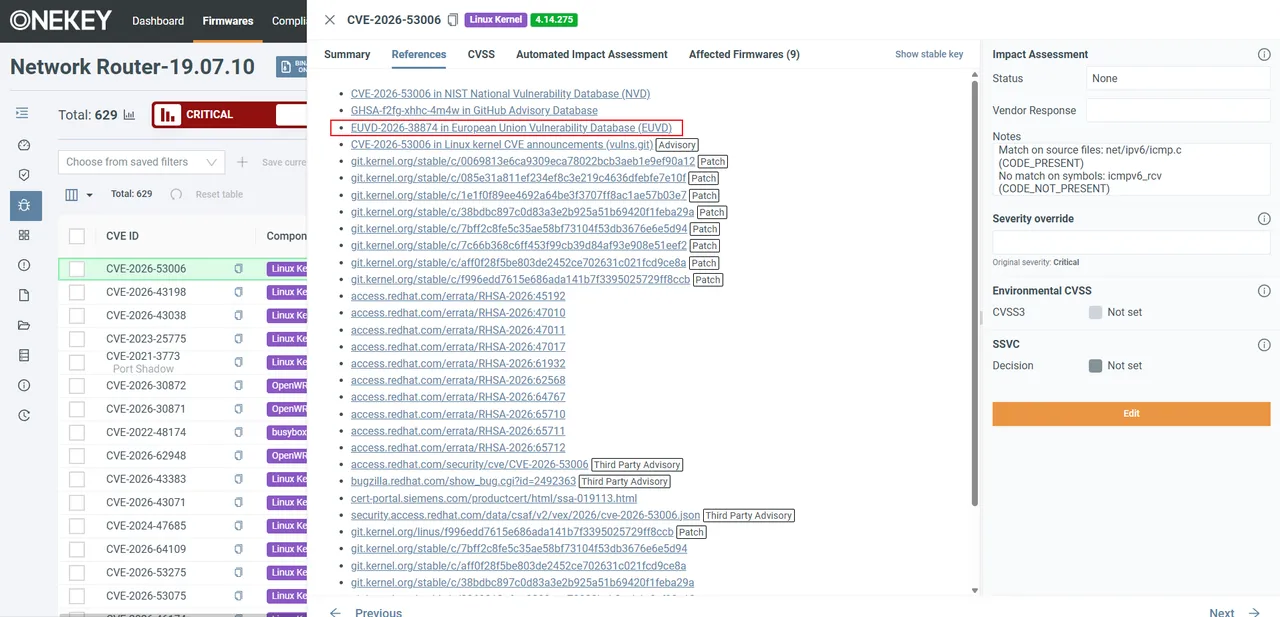Open the Affected Firmwares (9) tab

click(744, 54)
